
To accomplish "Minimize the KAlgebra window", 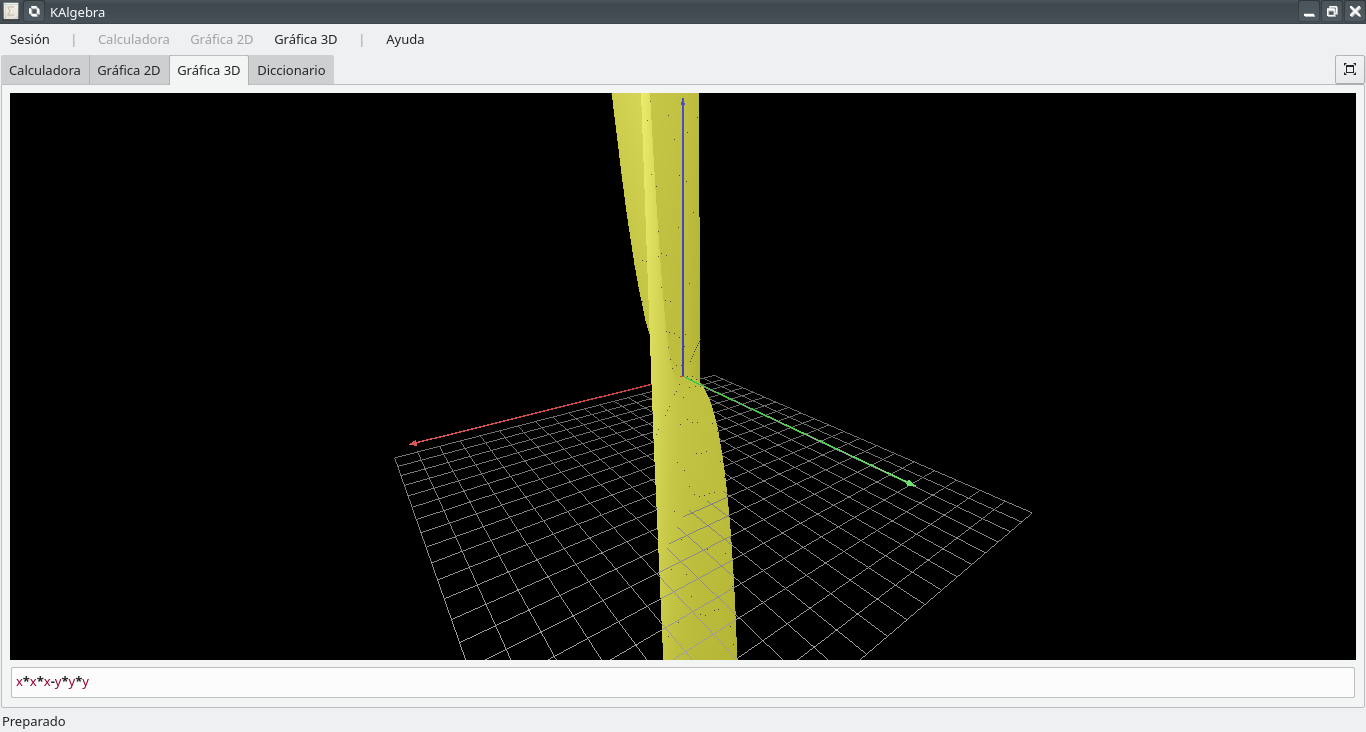I will (1309, 12).
